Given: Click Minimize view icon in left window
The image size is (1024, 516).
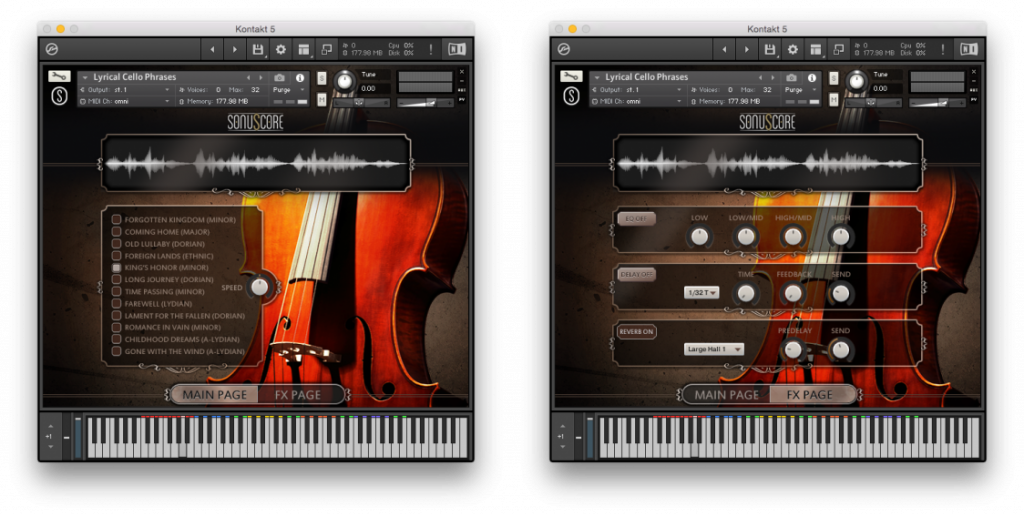Looking at the screenshot, I should (327, 49).
